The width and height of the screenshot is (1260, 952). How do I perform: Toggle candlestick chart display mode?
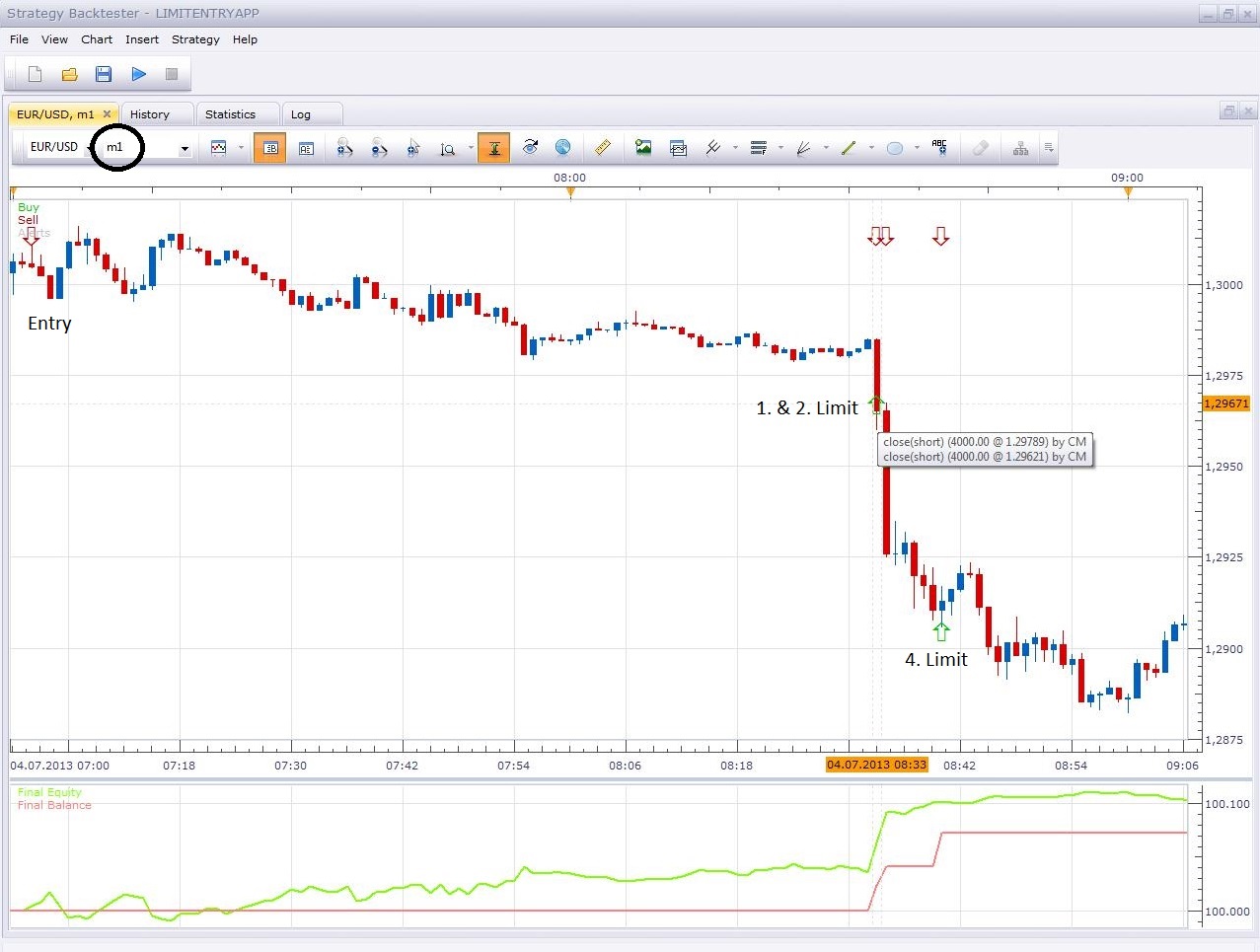tap(269, 147)
